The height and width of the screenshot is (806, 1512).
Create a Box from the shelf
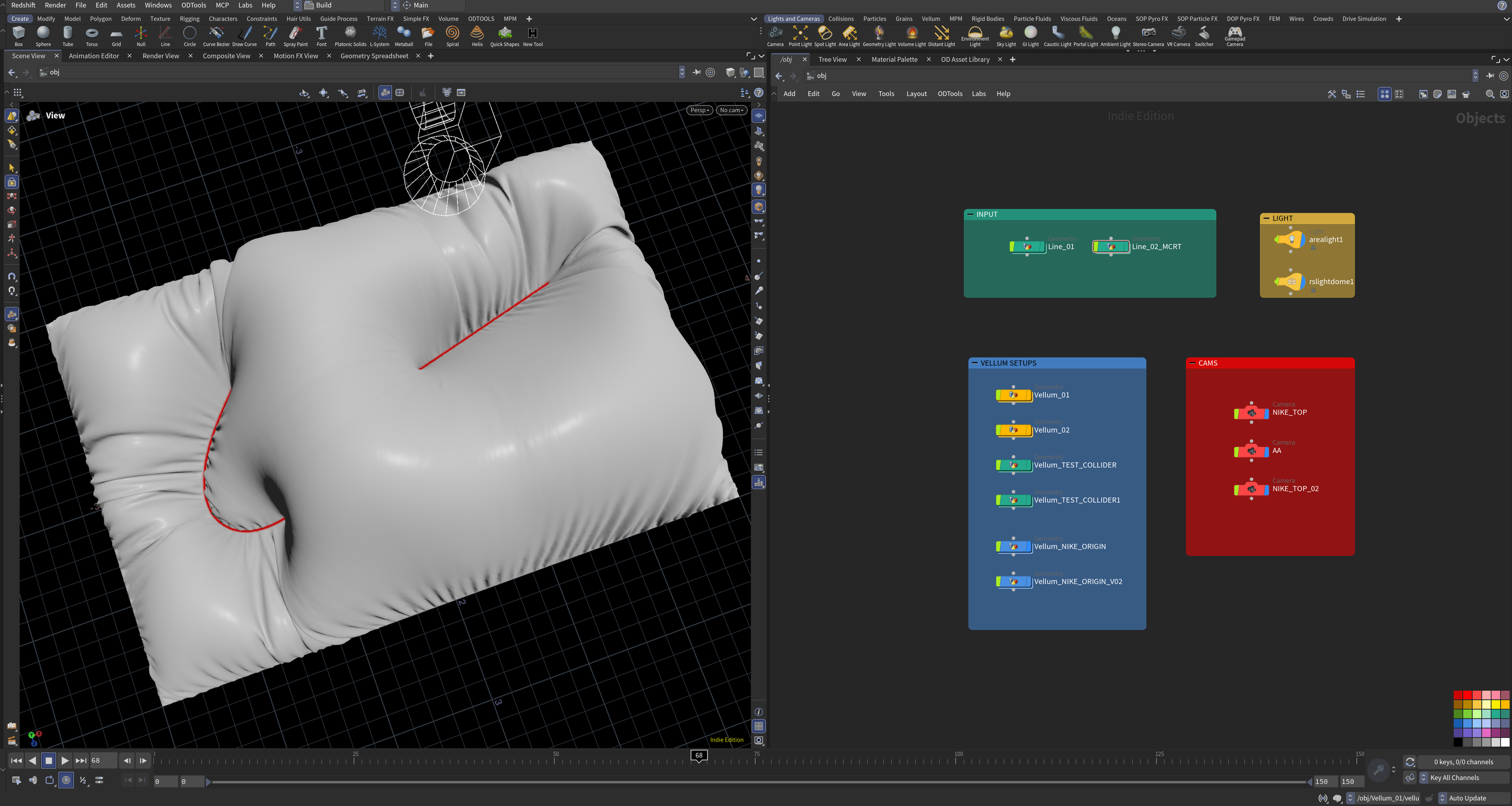click(19, 36)
